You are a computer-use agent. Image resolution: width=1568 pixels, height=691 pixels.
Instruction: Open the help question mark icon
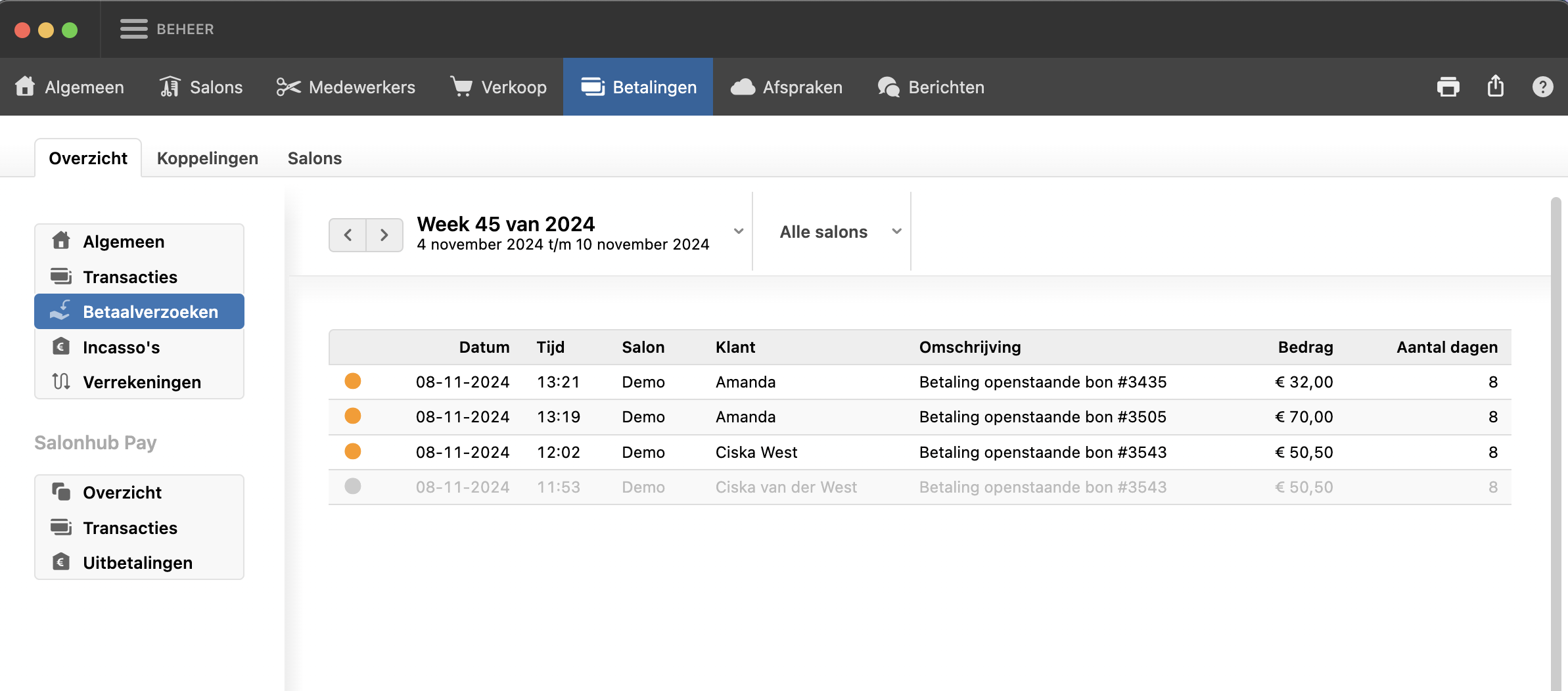[x=1542, y=87]
